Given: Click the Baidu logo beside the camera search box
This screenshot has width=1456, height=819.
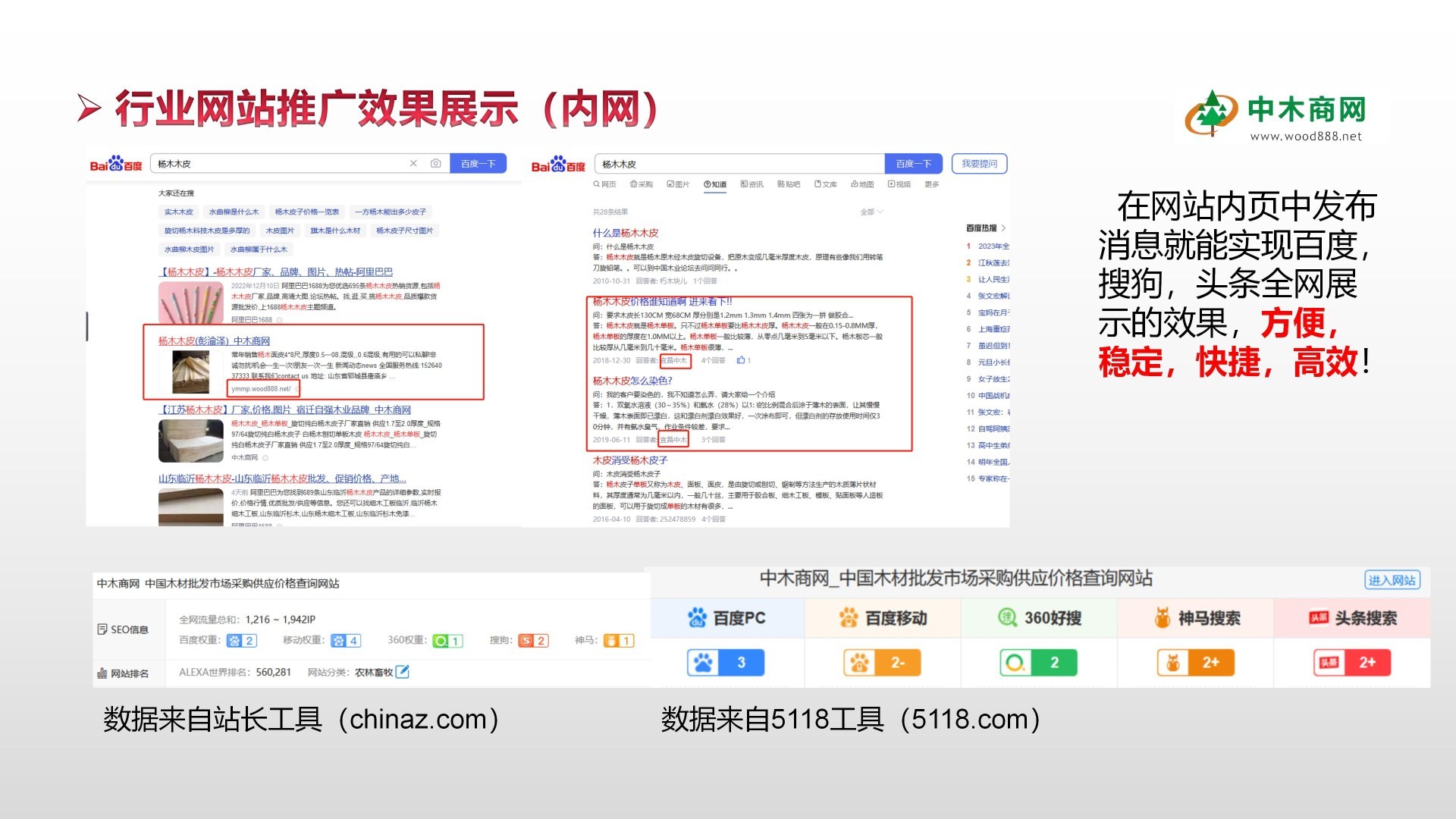Looking at the screenshot, I should coord(116,164).
